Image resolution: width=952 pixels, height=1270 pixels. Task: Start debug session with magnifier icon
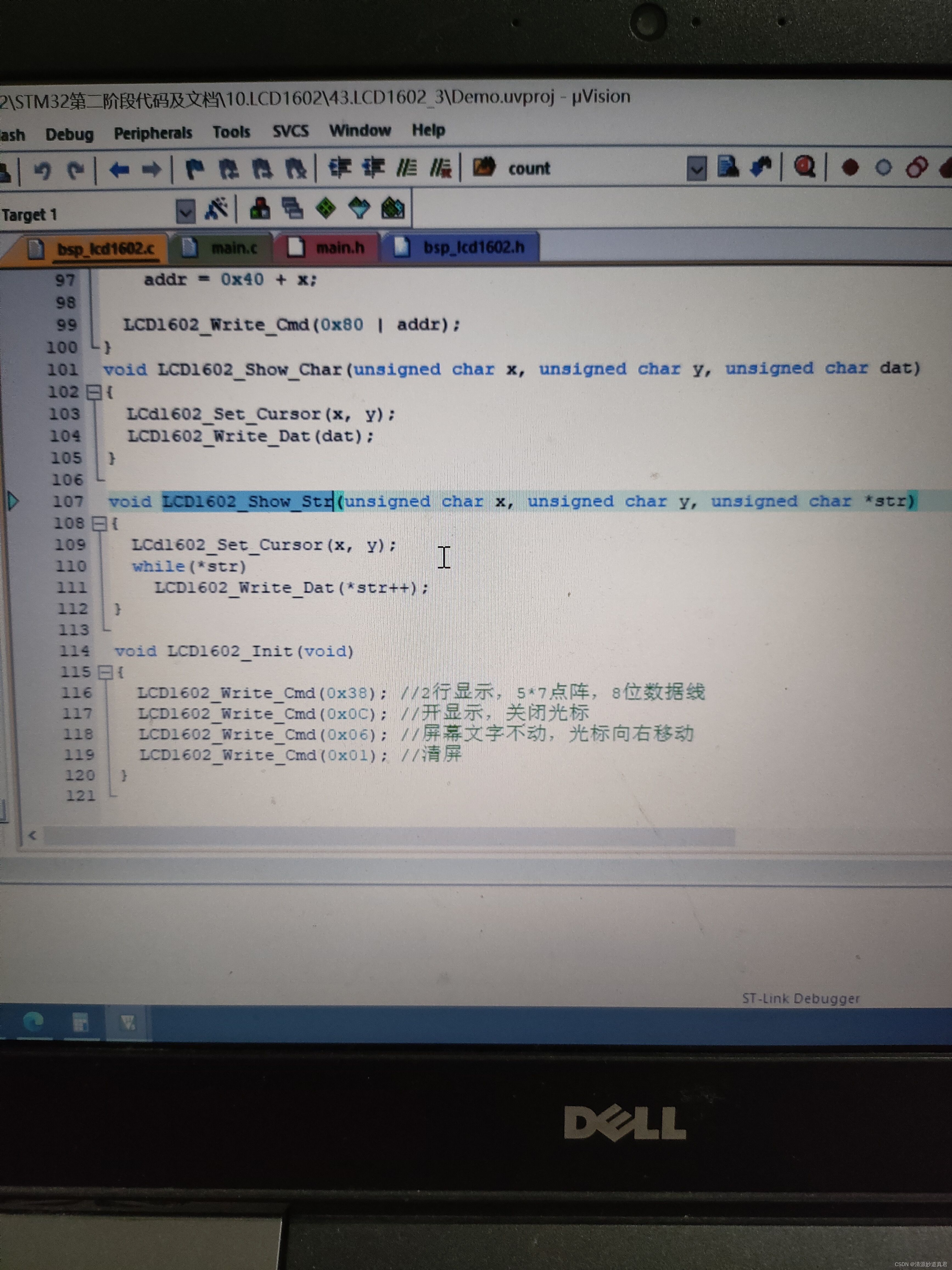(805, 167)
